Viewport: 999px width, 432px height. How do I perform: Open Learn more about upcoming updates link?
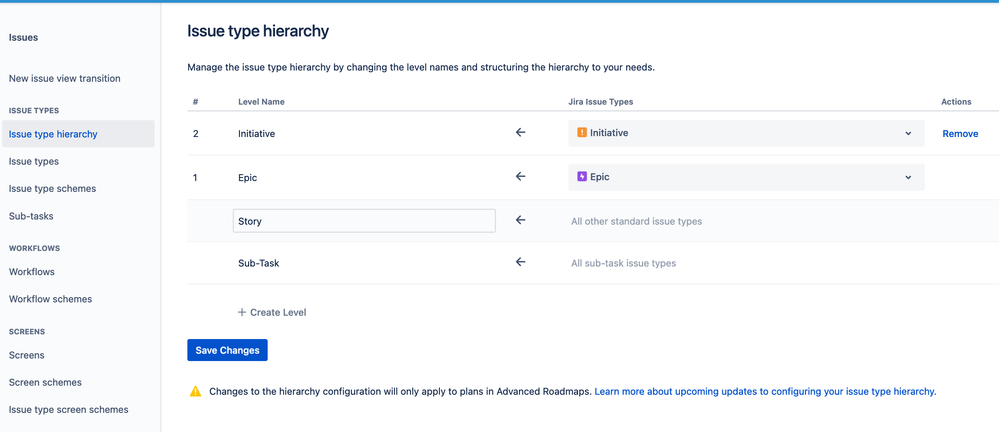(765, 391)
